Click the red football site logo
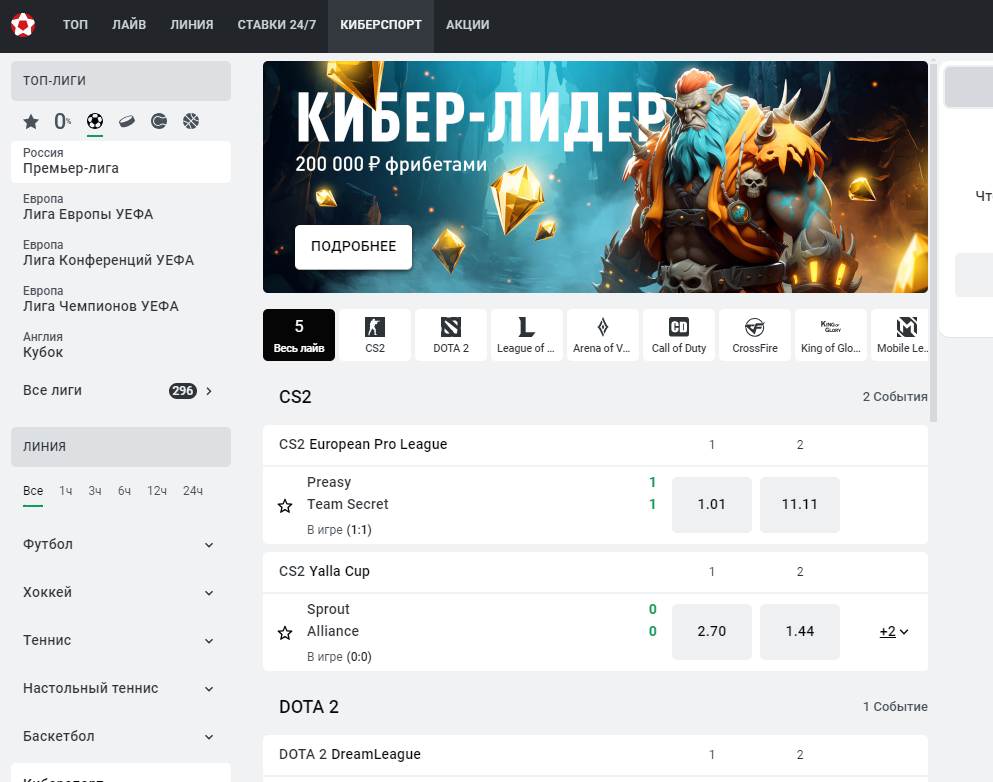993x782 pixels. [23, 25]
